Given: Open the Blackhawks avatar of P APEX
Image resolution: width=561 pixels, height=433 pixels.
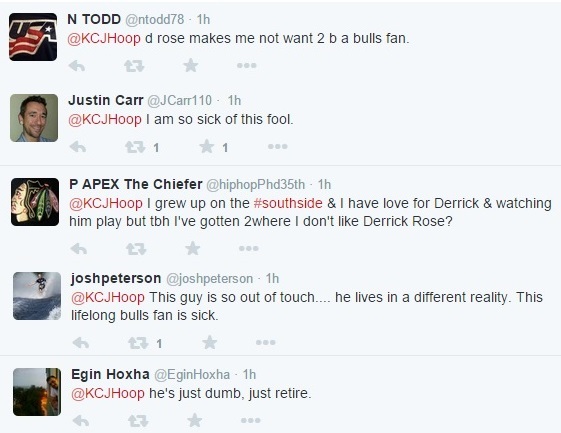Looking at the screenshot, I should coord(35,202).
